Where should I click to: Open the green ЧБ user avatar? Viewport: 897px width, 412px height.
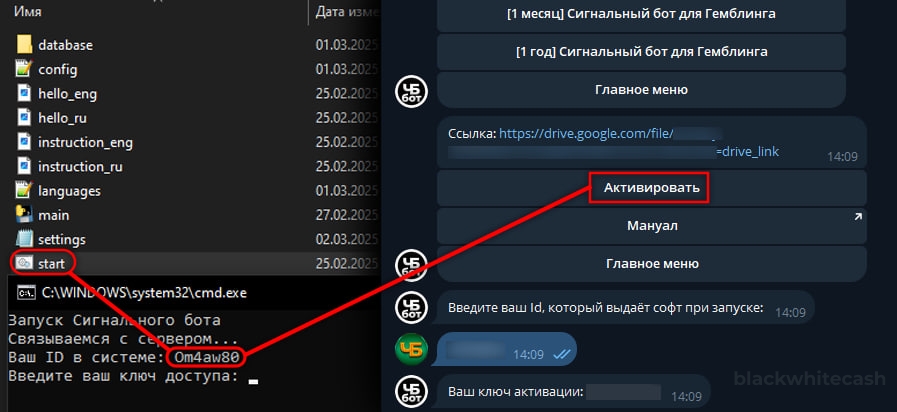[411, 349]
